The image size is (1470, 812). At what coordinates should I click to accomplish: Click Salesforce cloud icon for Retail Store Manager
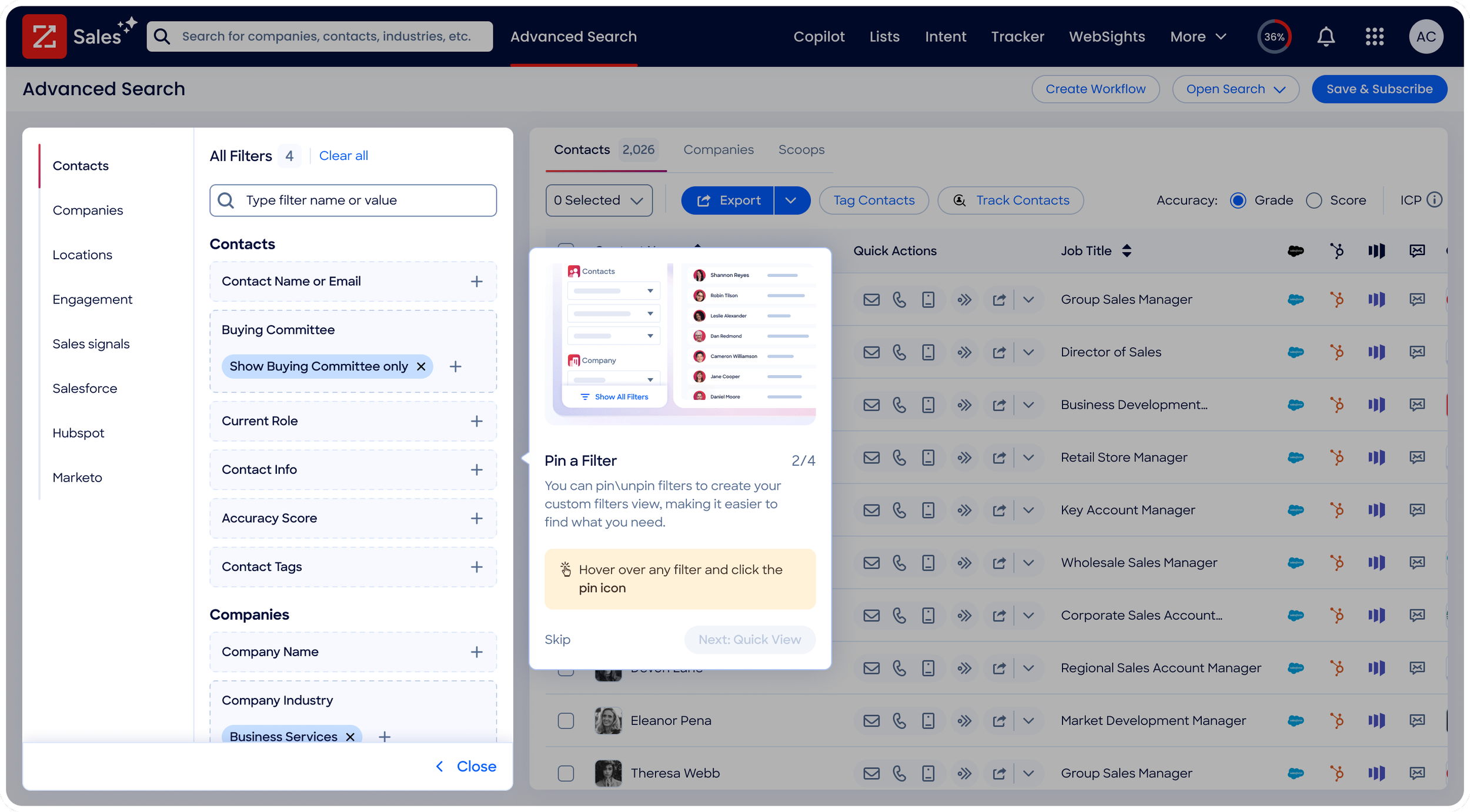click(x=1295, y=457)
